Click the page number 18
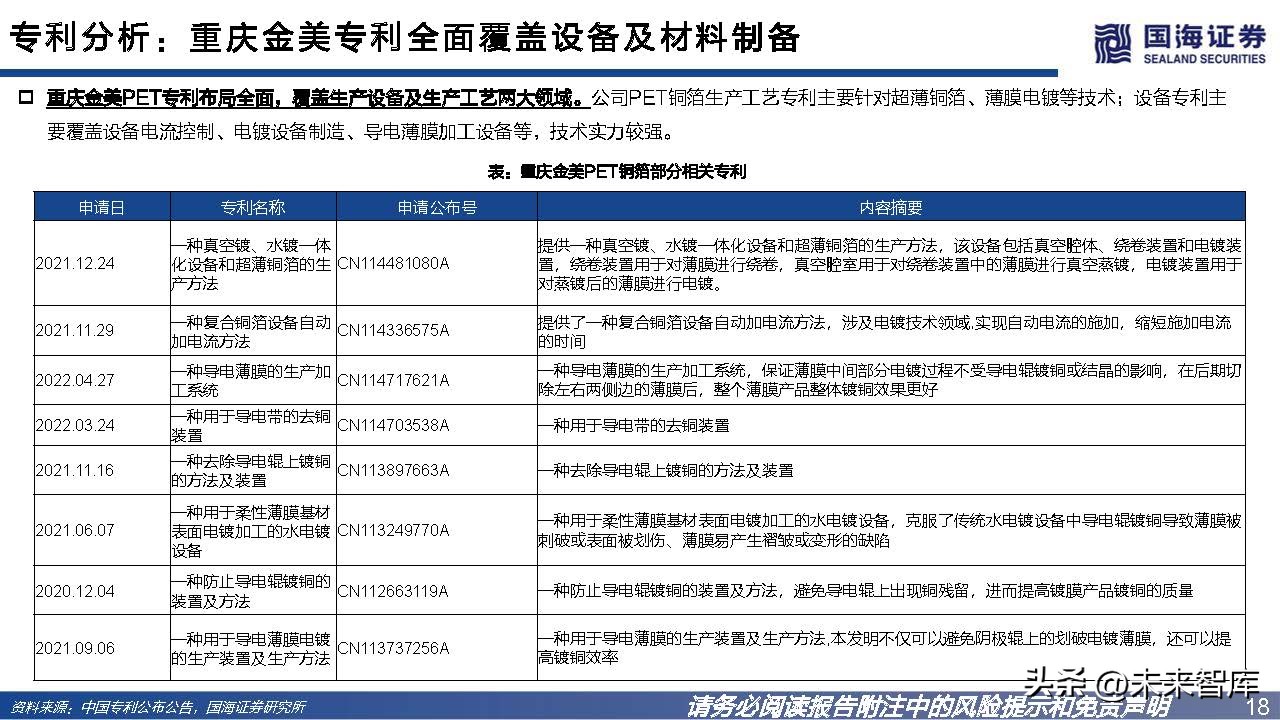The width and height of the screenshot is (1280, 720). click(1258, 707)
